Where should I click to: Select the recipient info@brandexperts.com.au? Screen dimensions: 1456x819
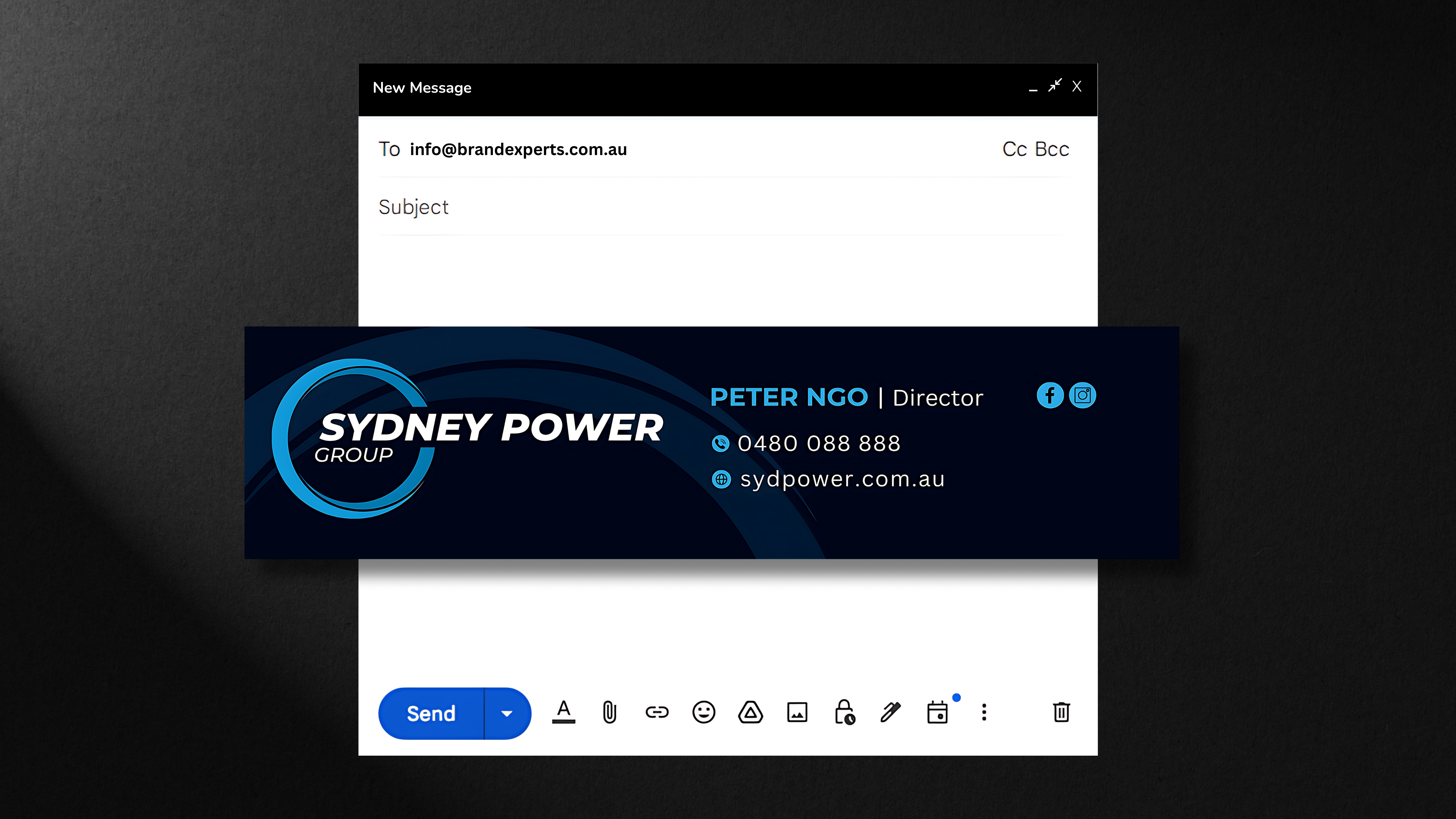[x=518, y=149]
